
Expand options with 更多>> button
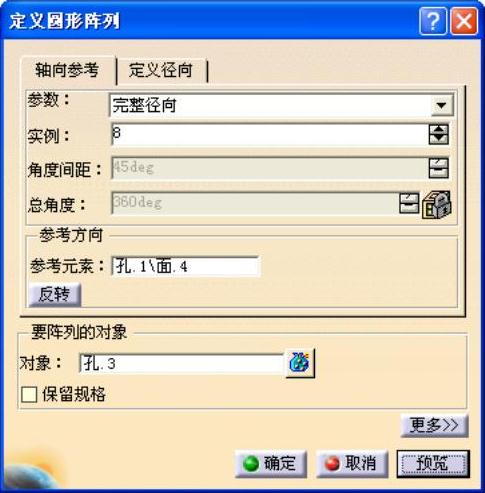coord(434,425)
